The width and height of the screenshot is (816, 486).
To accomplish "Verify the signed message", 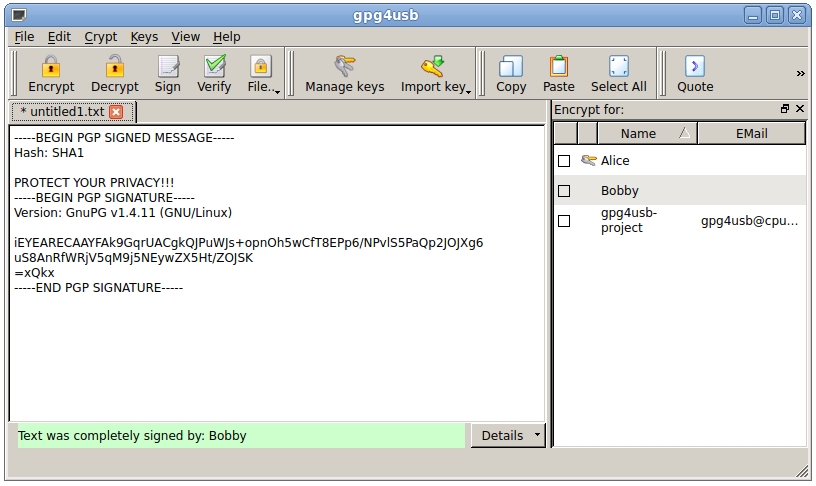I will click(x=214, y=73).
